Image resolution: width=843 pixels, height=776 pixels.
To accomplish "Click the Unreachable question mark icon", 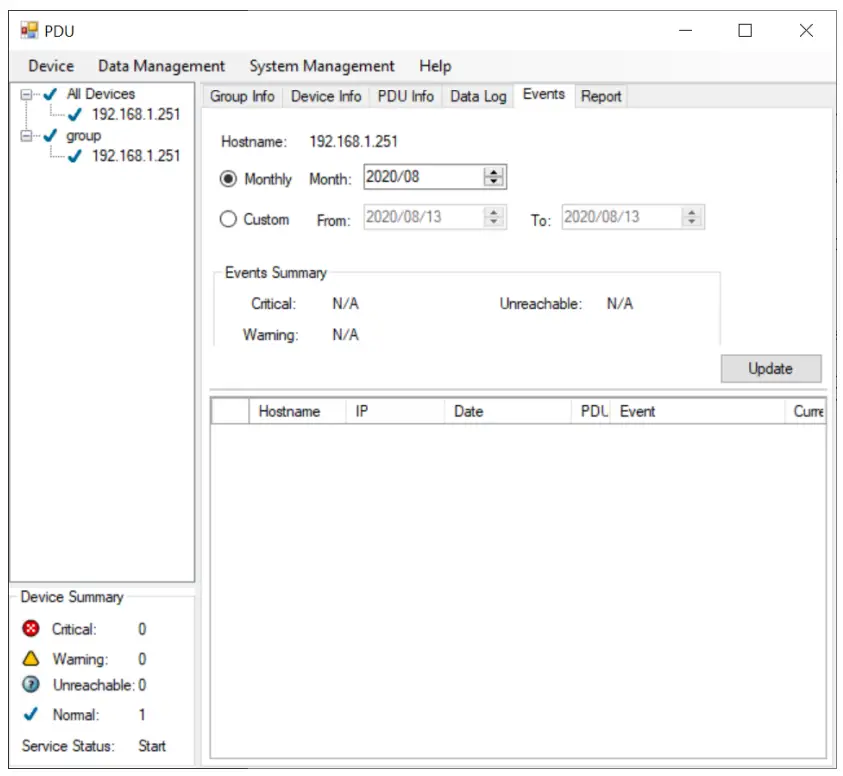I will pyautogui.click(x=31, y=685).
